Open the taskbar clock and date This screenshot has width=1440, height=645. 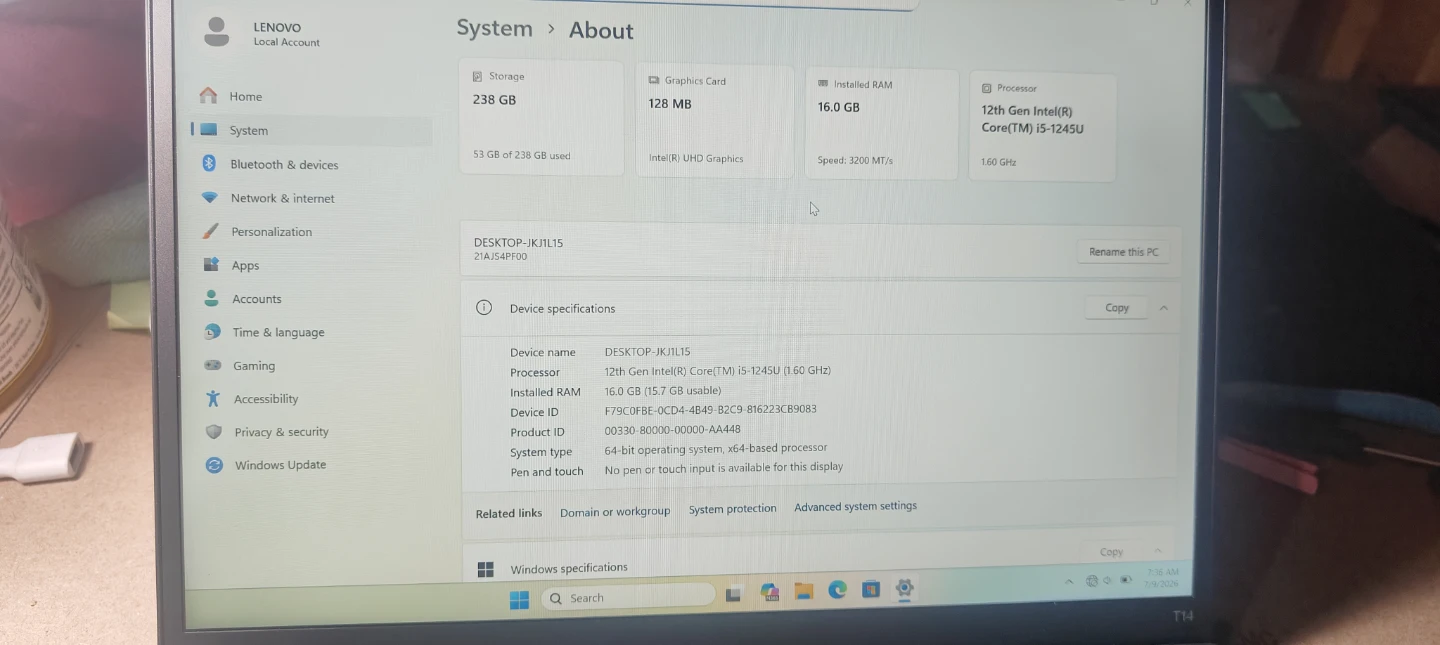1163,578
